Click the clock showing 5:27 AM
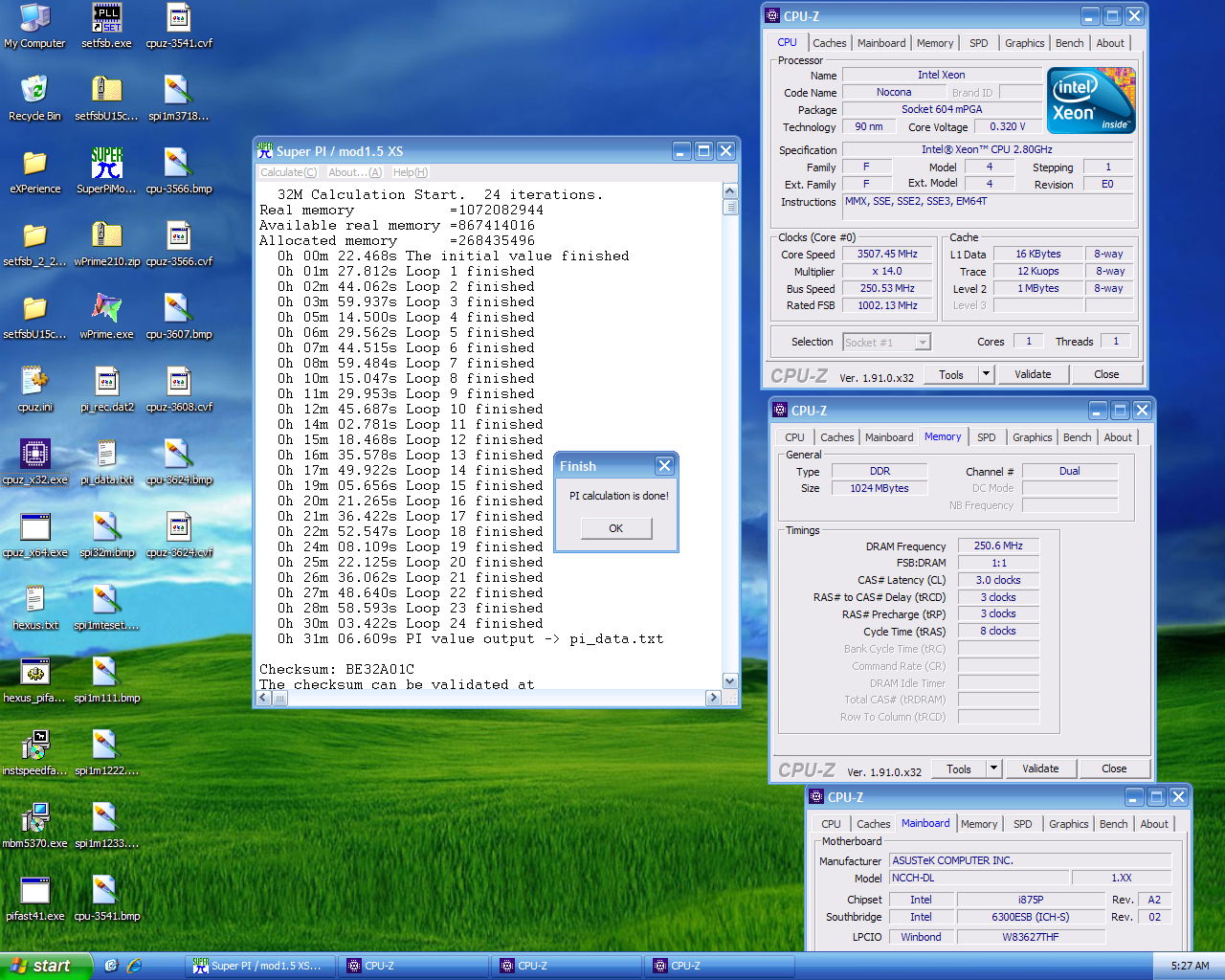The image size is (1225, 980). [x=1190, y=966]
